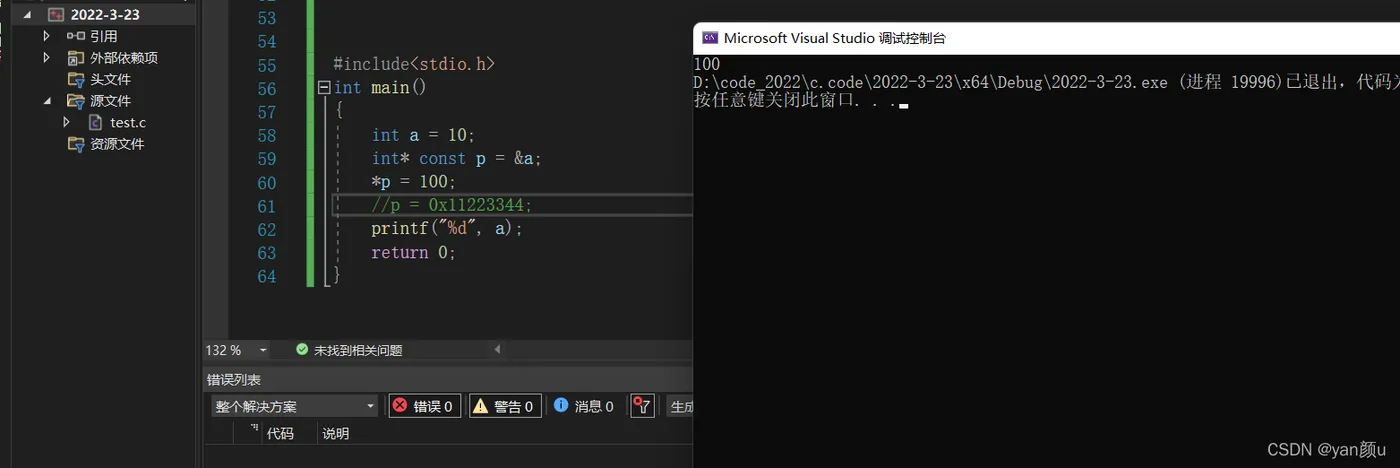Click the 'return 0;' code line
Image resolution: width=1400 pixels, height=468 pixels.
coord(413,252)
